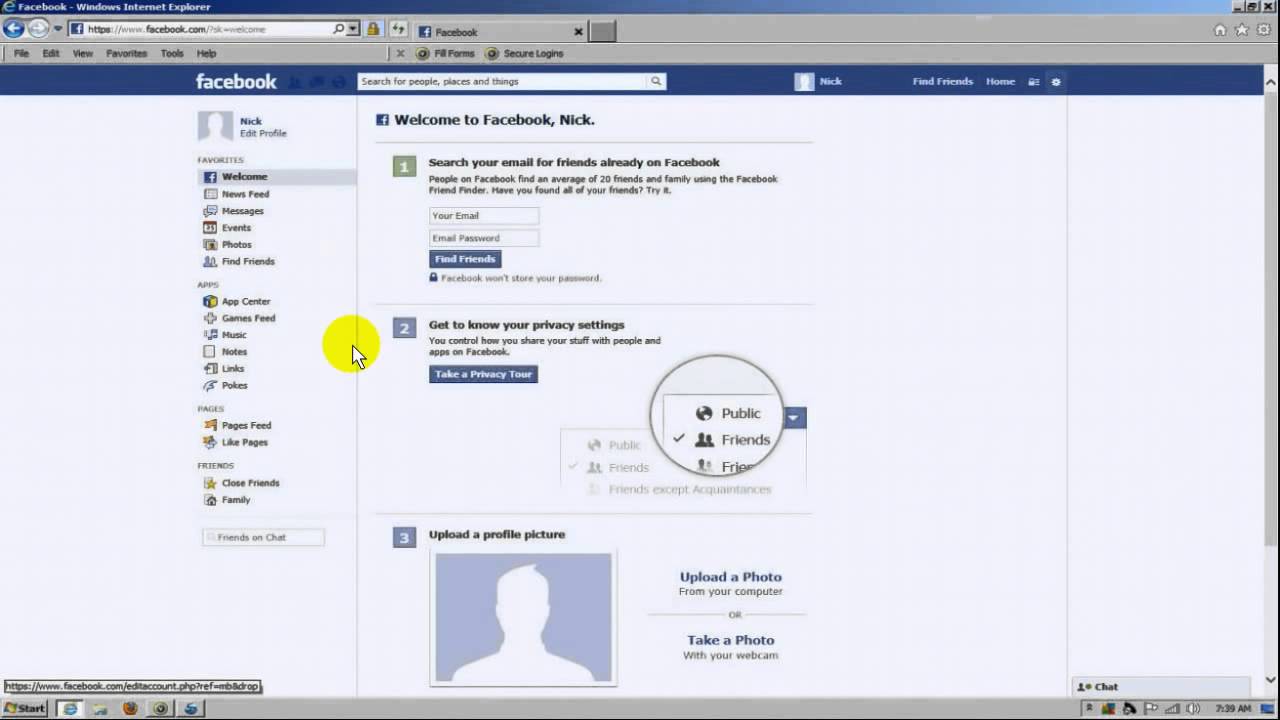Click the Your Email field
This screenshot has height=720, width=1280.
(x=484, y=215)
